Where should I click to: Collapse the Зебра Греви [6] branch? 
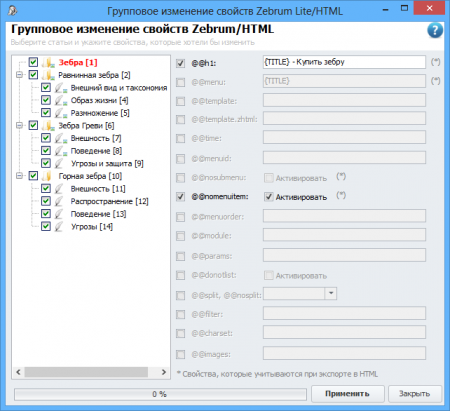20,125
